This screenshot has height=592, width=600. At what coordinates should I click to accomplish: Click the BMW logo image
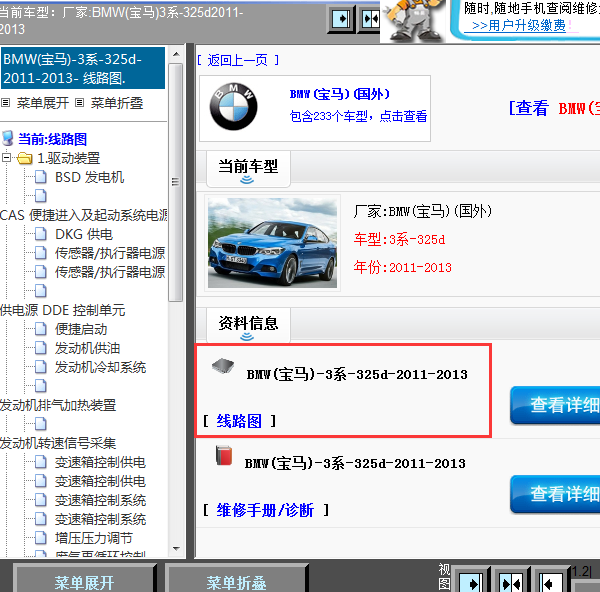(233, 106)
